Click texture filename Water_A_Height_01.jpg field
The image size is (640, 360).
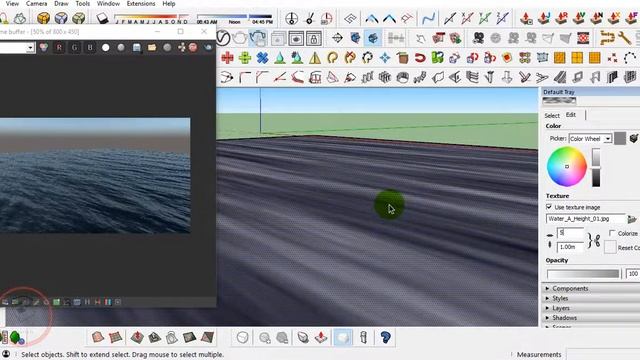click(x=586, y=219)
